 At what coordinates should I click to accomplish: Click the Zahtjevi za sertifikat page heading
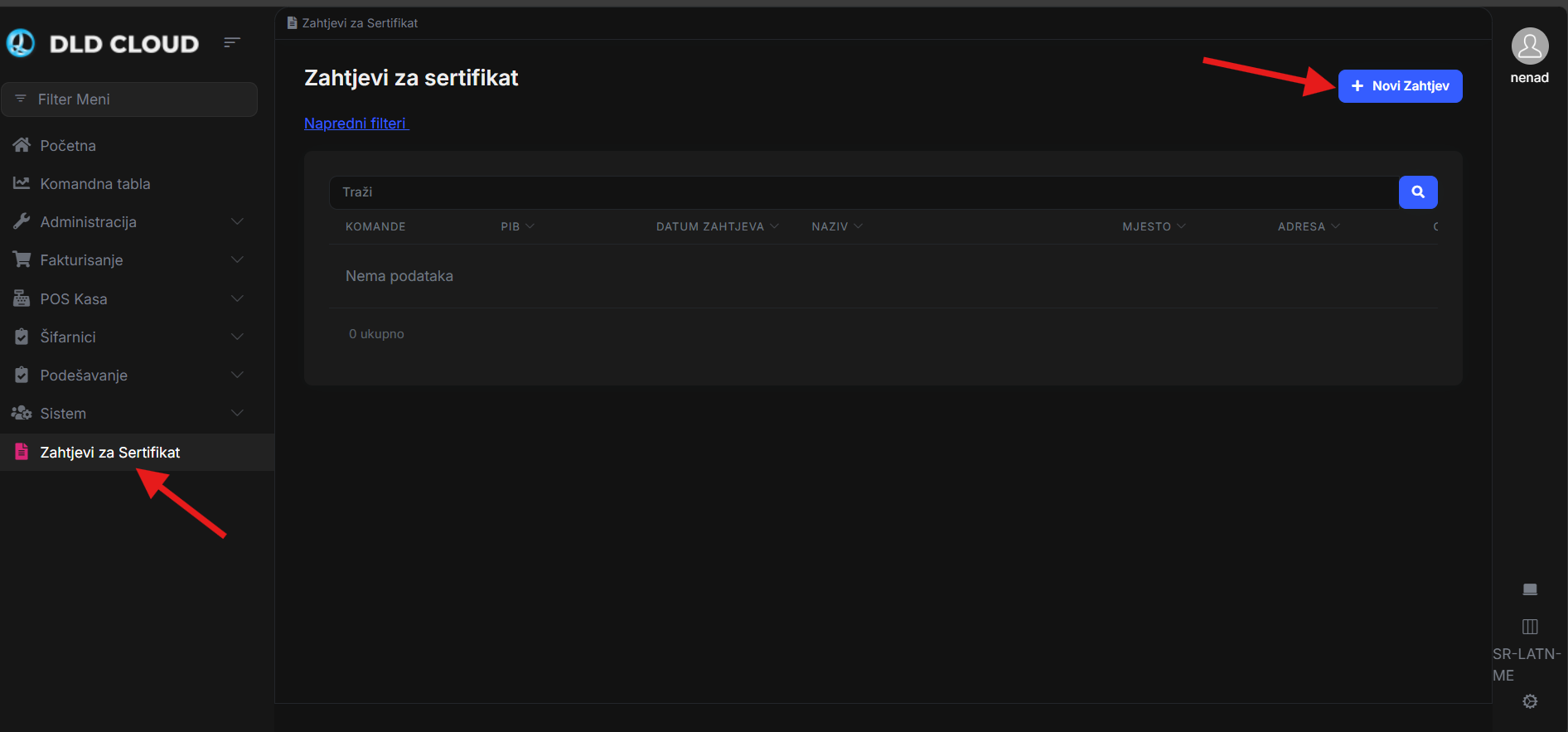coord(411,78)
